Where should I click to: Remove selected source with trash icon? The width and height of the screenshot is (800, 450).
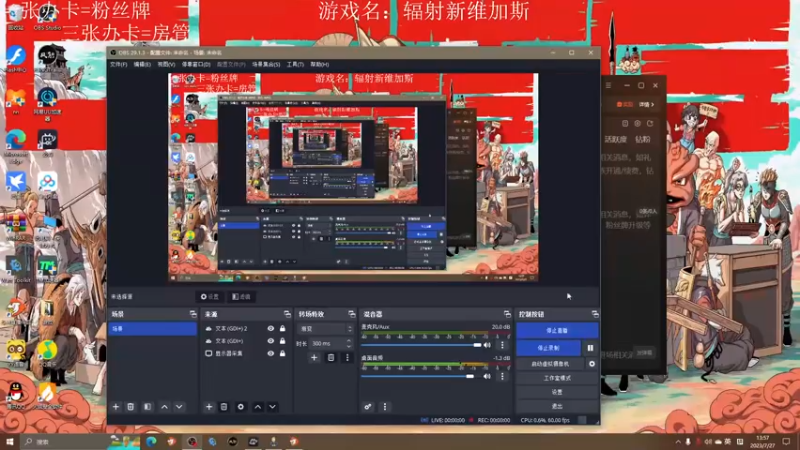[223, 407]
